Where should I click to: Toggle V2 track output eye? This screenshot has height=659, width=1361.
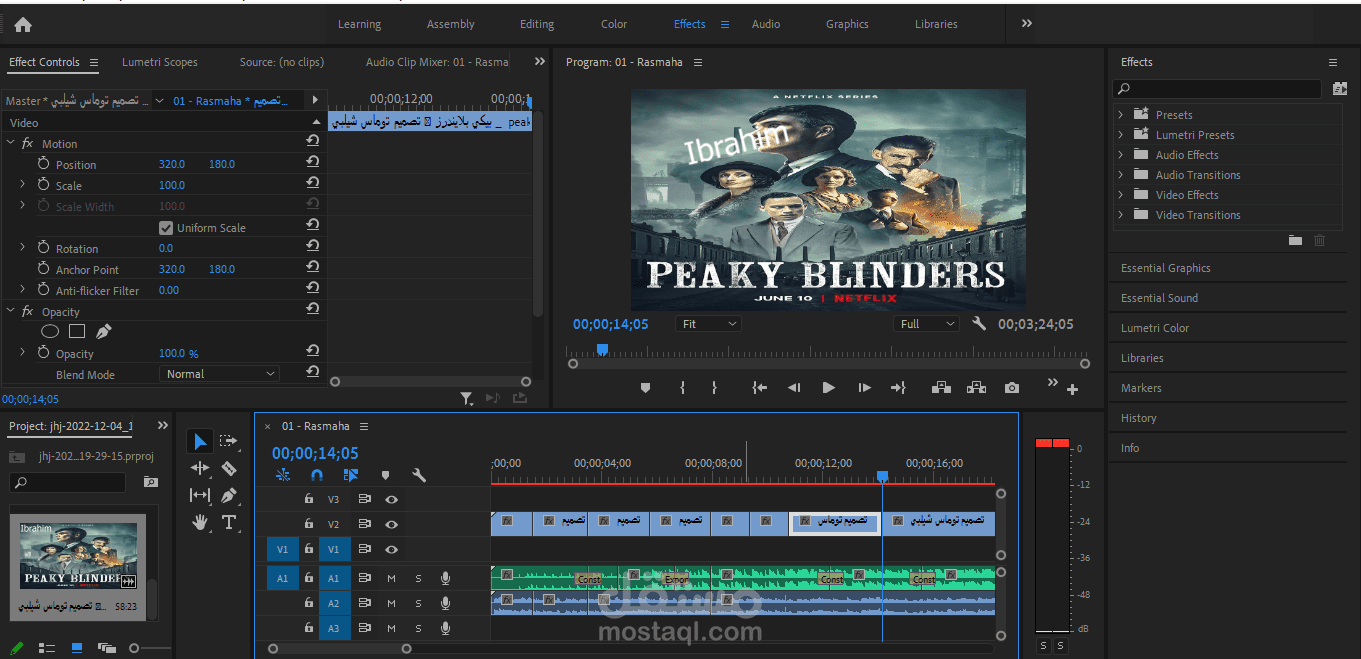coord(392,524)
